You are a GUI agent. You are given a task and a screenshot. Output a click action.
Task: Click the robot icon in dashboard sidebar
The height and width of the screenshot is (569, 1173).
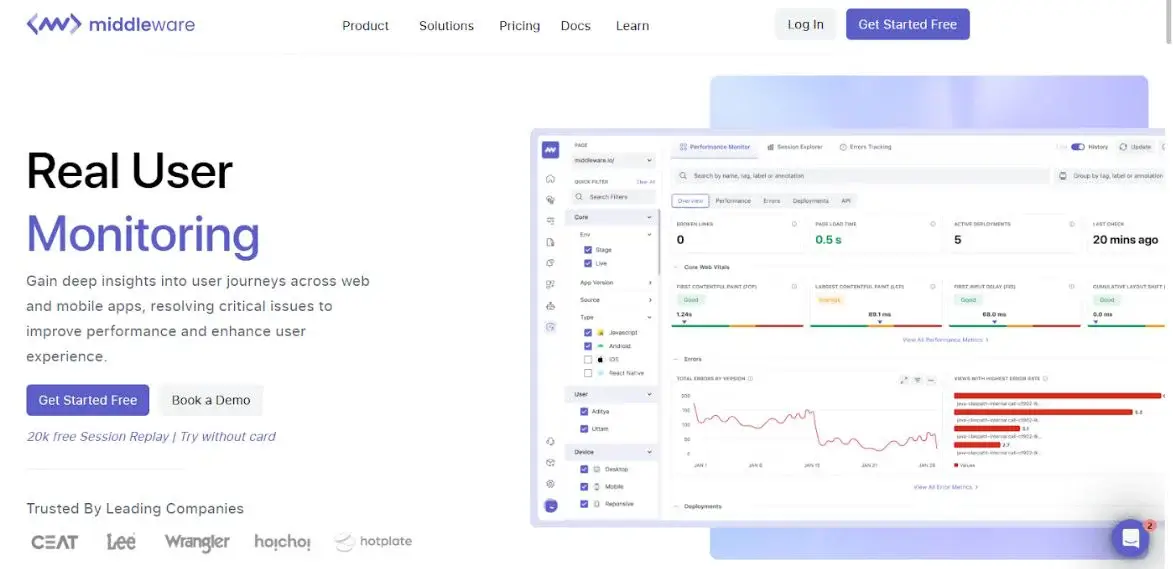click(551, 306)
